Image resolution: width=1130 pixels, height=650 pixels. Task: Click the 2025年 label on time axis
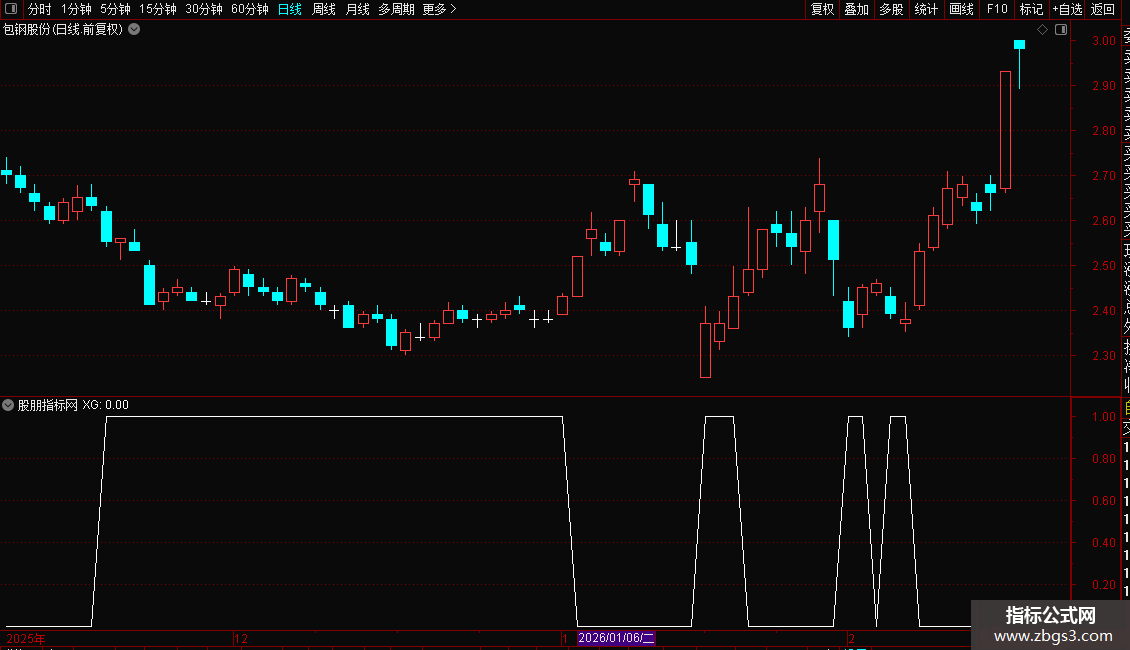tap(25, 638)
